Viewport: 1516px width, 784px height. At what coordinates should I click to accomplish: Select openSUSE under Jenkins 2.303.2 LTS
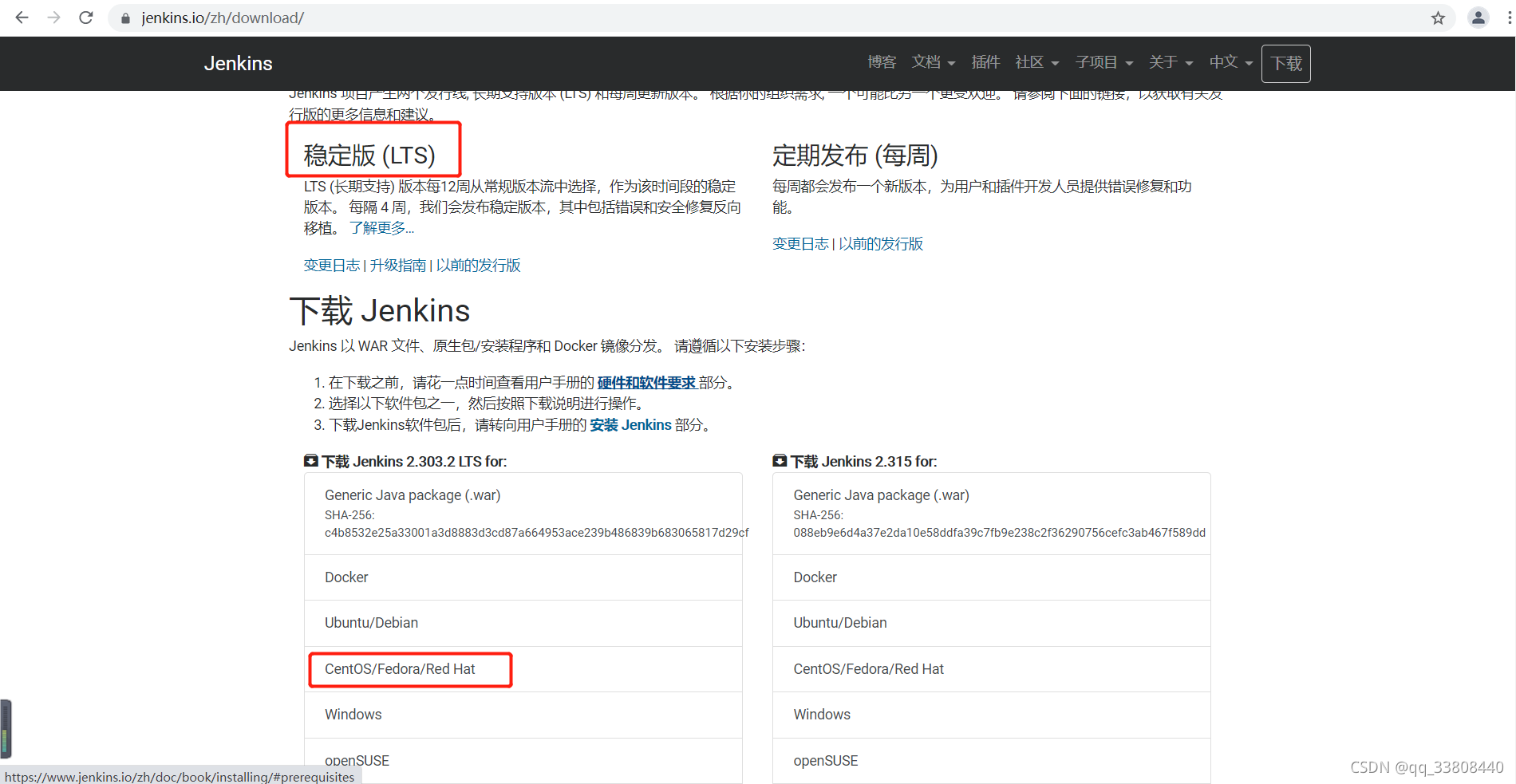coord(523,761)
